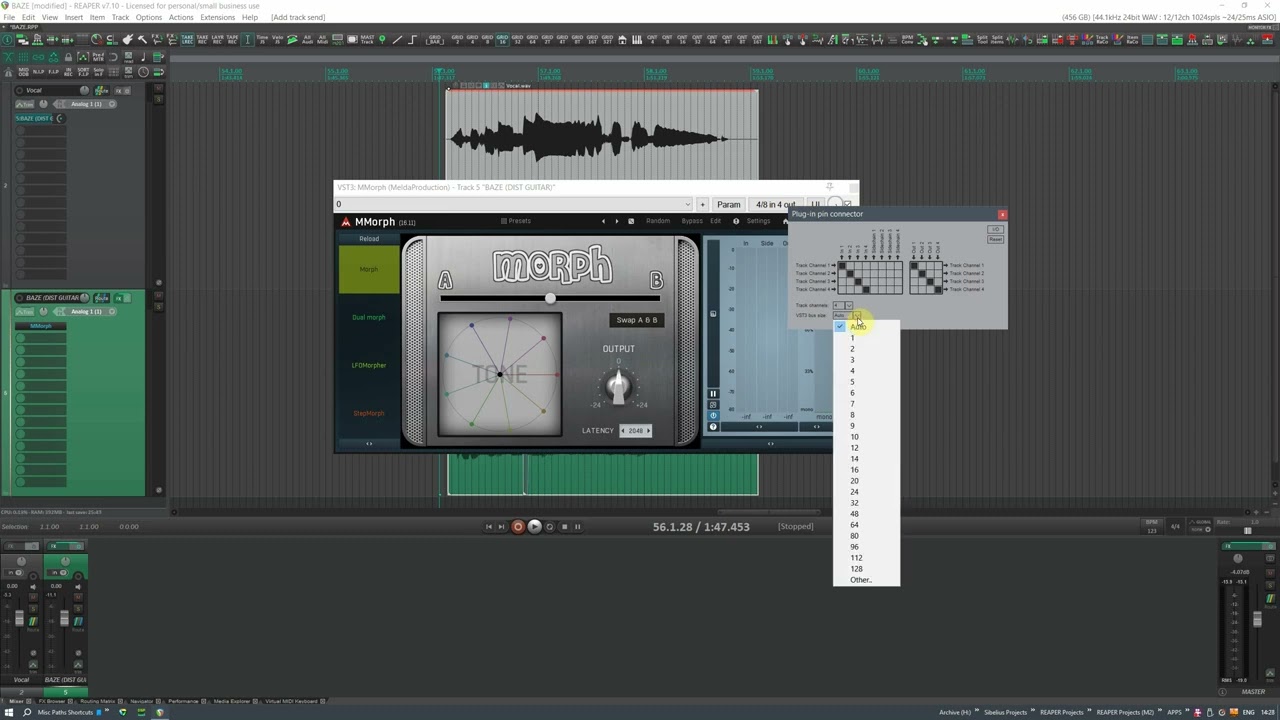Choose bus size 64 from the dropdown list
Viewport: 1280px width, 720px height.
(866, 525)
